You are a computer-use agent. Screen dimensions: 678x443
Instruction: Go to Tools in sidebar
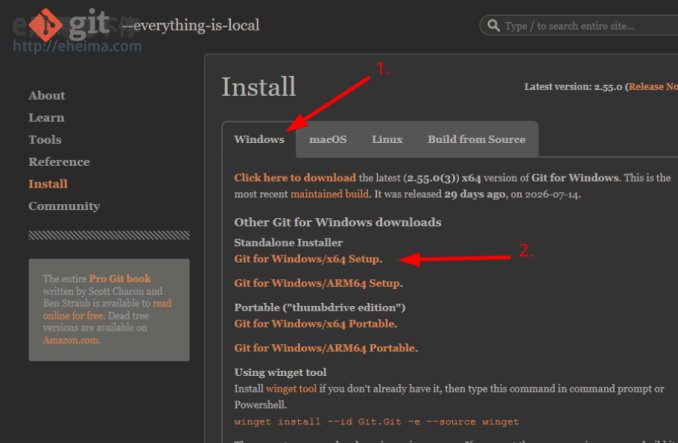tap(45, 140)
